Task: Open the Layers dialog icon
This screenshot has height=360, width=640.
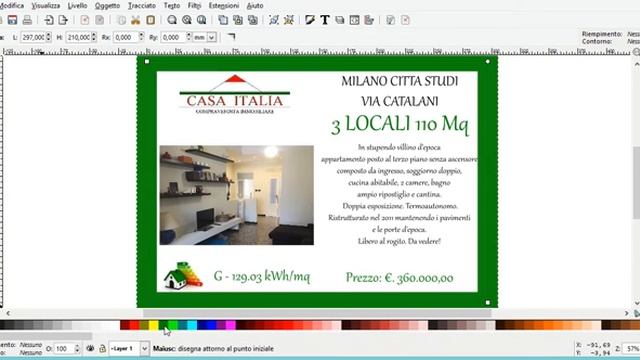Action: click(340, 20)
